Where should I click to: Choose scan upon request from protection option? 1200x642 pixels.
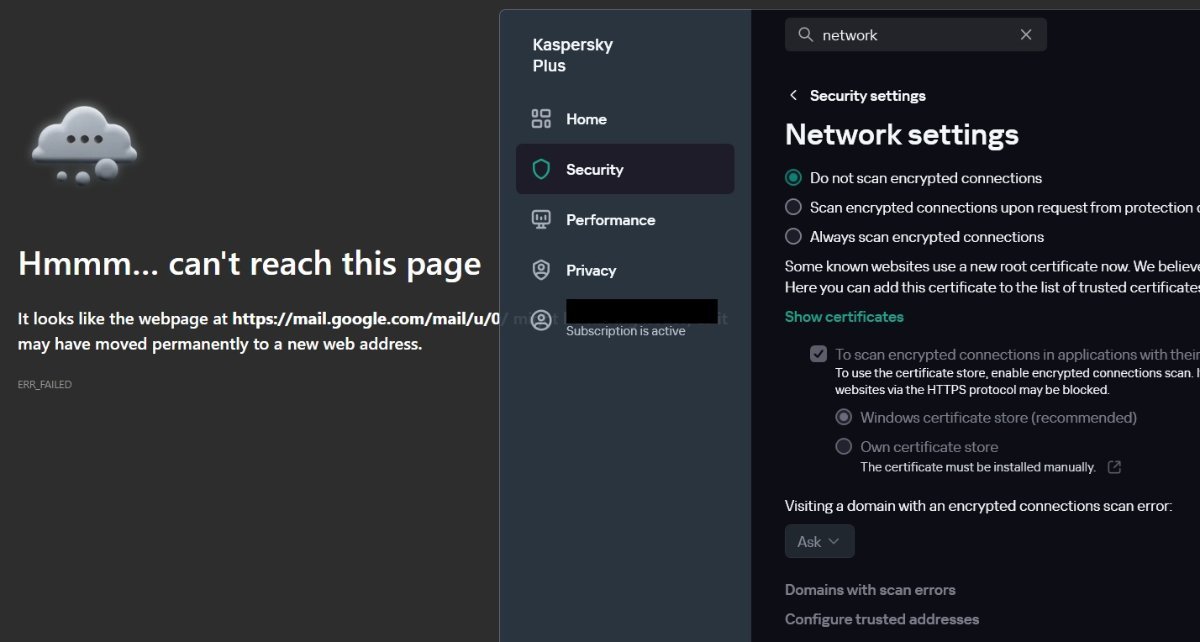click(794, 208)
